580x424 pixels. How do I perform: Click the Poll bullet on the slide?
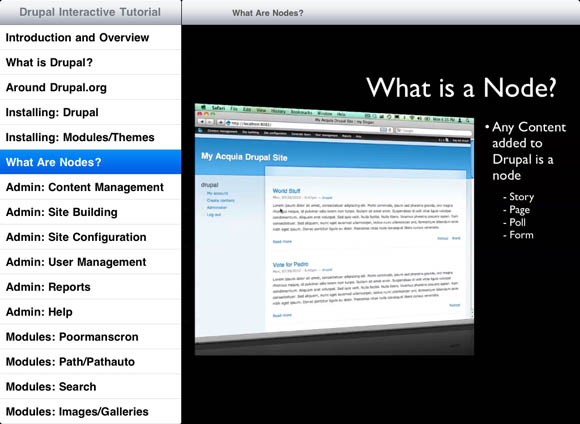click(x=515, y=222)
